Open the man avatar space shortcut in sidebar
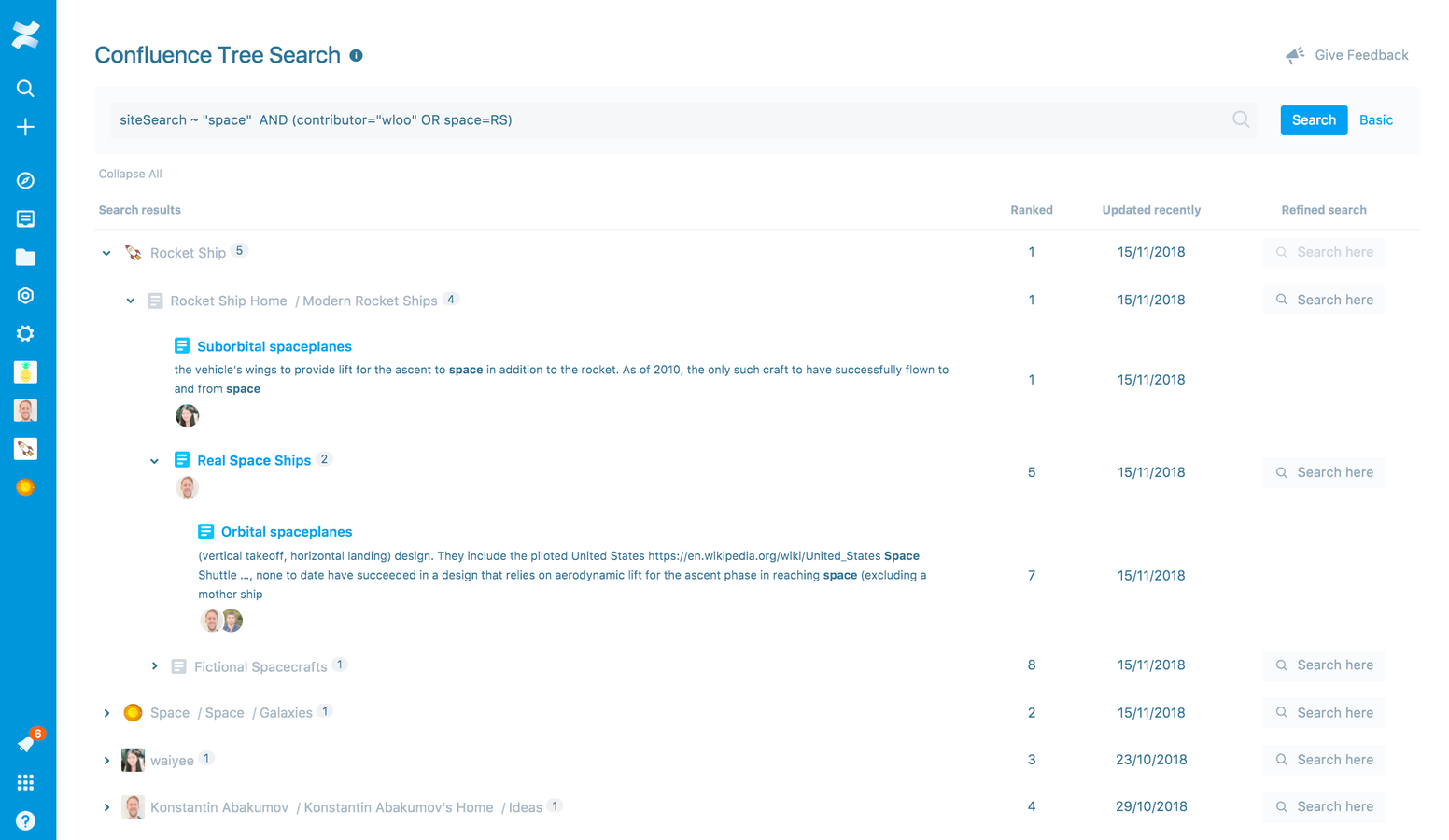 [x=25, y=411]
